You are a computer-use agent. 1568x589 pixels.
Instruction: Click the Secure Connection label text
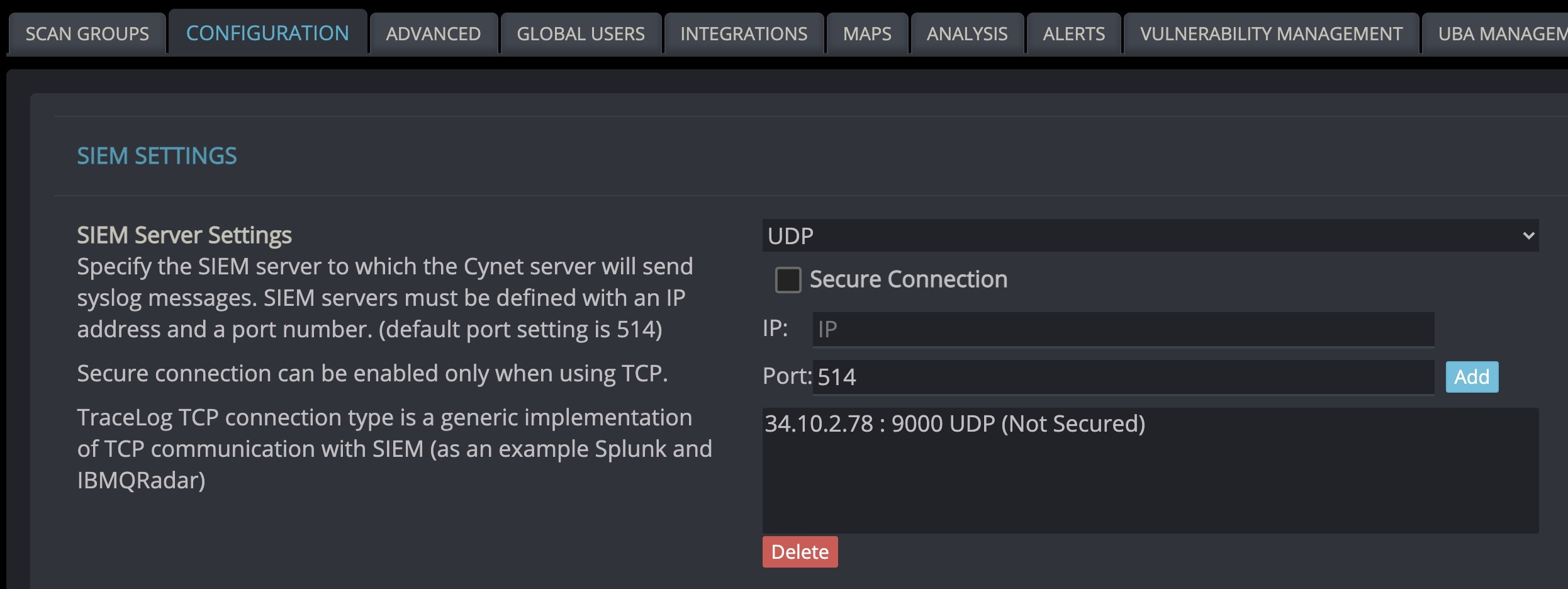click(908, 279)
